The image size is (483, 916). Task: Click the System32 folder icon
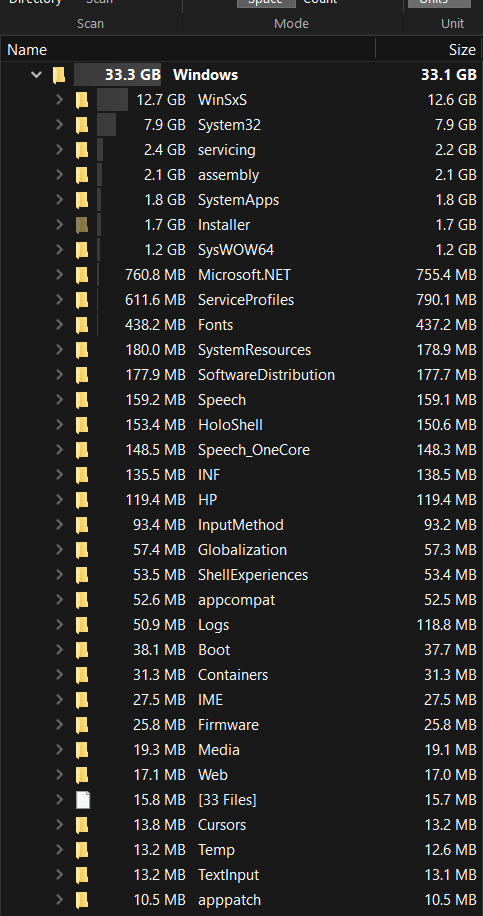click(x=82, y=125)
